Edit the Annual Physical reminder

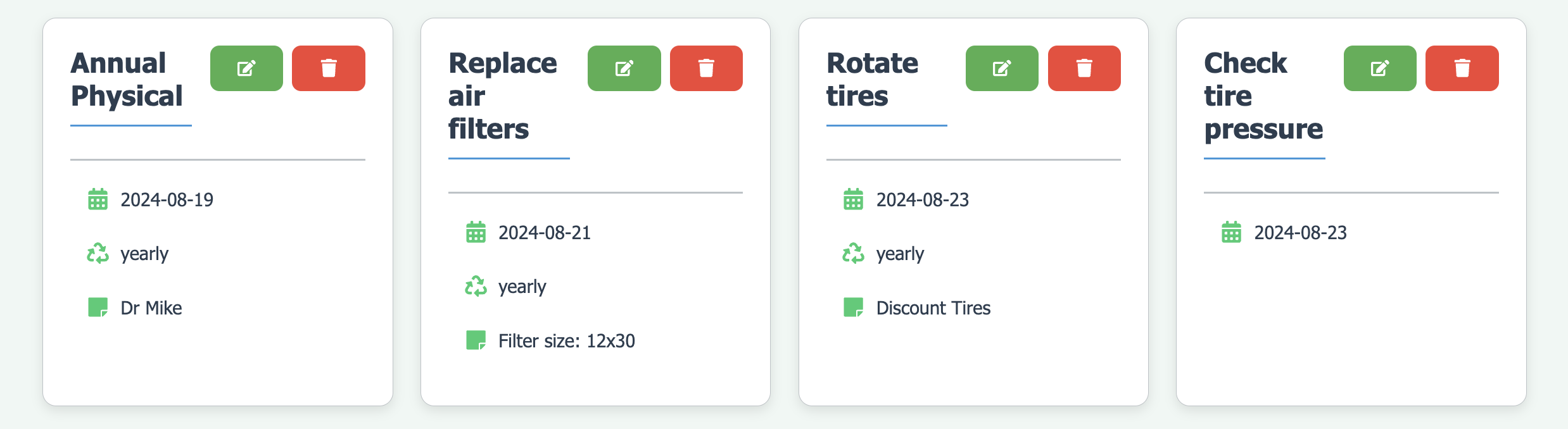[x=246, y=68]
